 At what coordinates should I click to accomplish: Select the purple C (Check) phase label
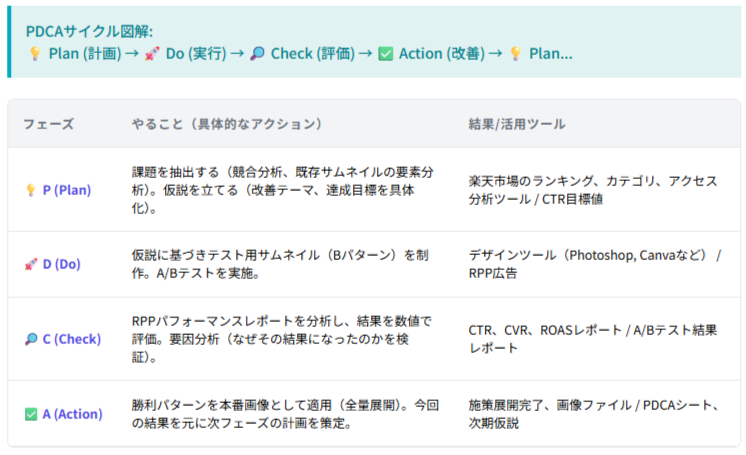71,339
